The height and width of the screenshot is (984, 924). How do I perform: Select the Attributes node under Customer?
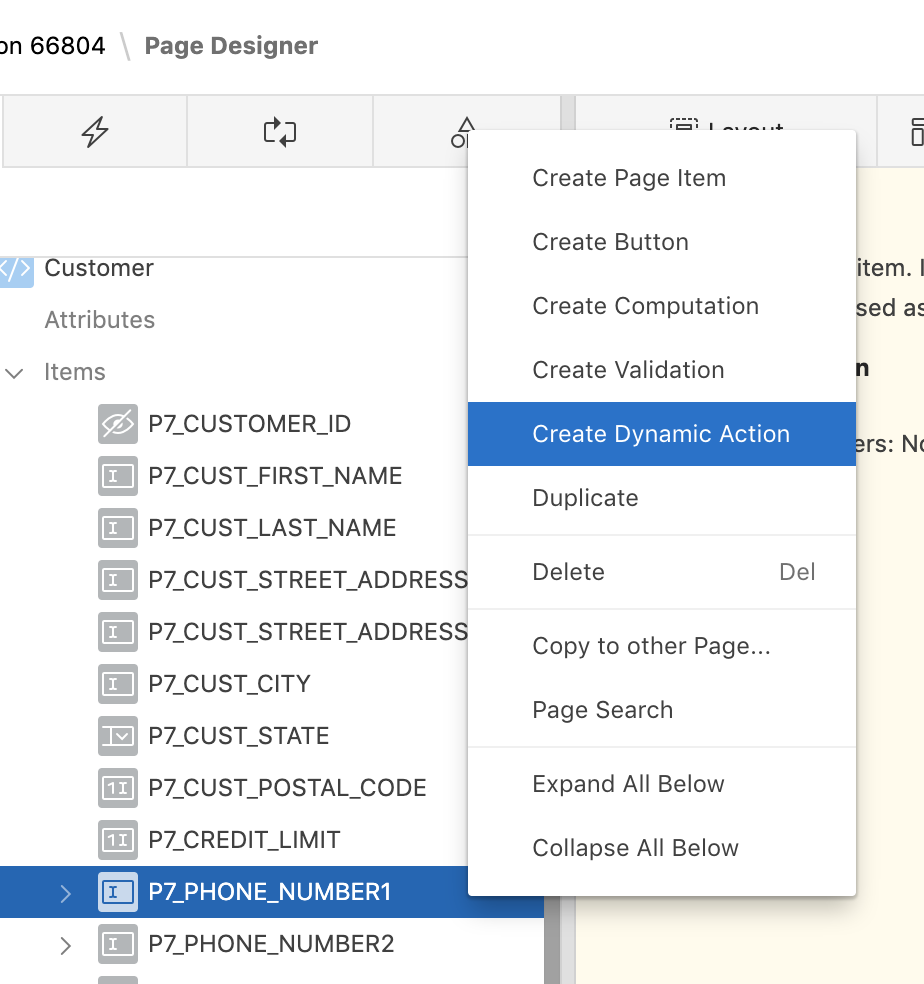click(x=100, y=320)
